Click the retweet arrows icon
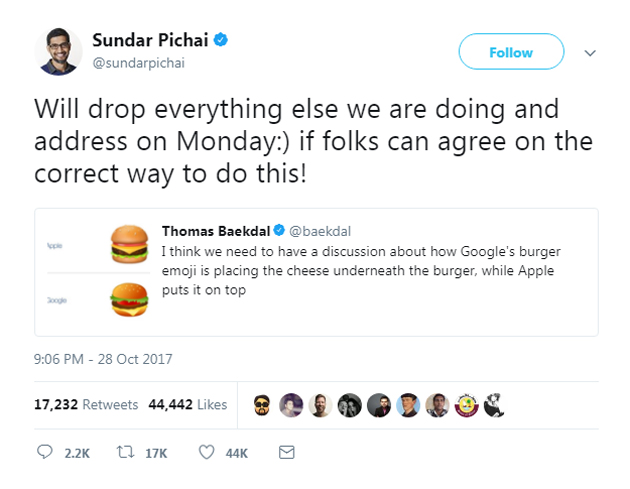This screenshot has width=630, height=489. (x=126, y=453)
